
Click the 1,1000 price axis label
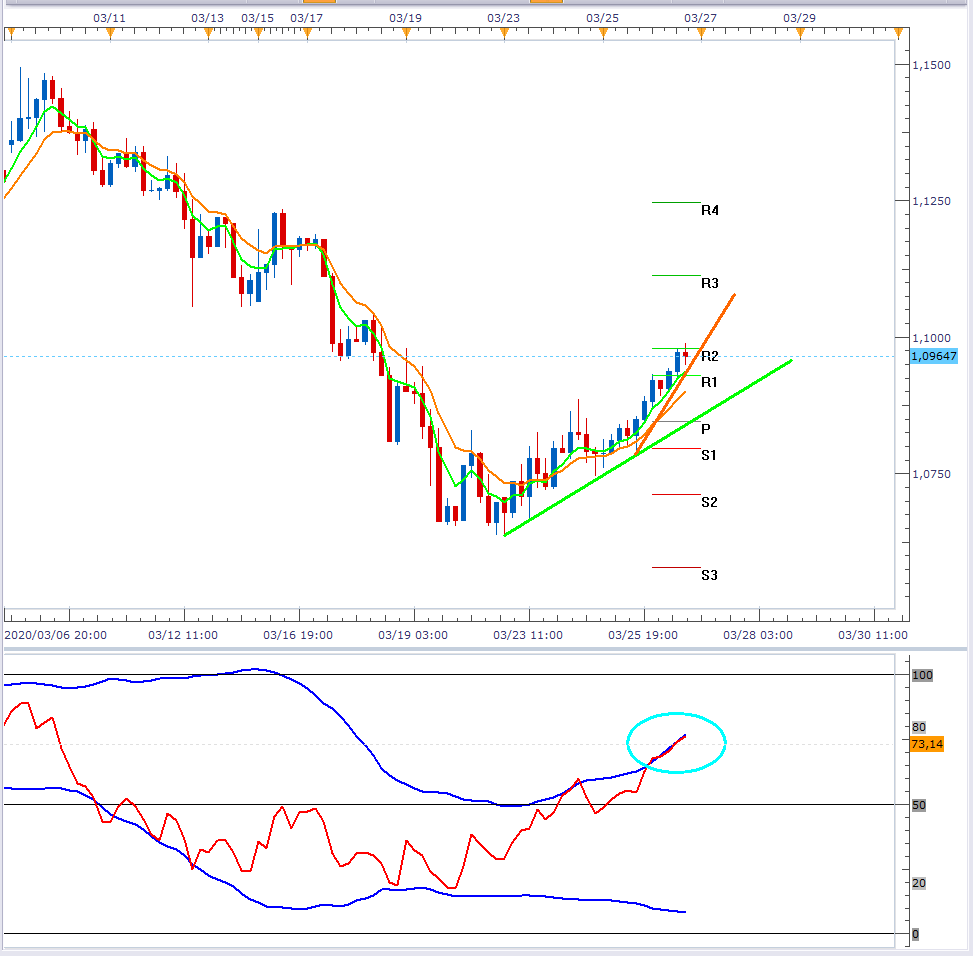tap(931, 338)
